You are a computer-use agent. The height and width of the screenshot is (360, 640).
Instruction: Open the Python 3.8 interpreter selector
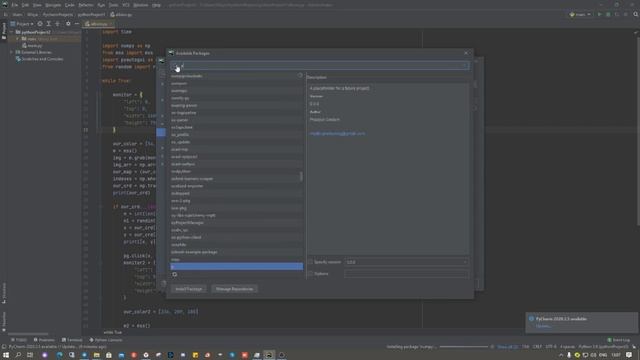(603, 347)
